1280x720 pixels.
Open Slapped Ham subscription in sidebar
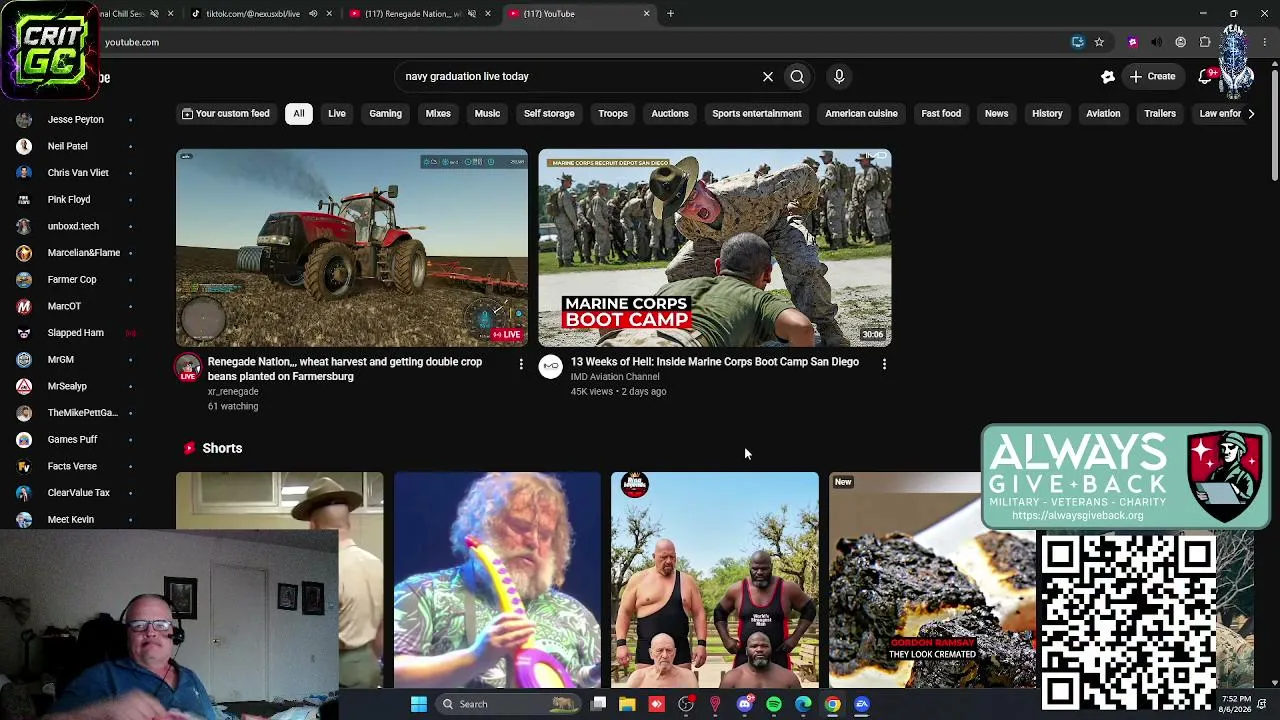click(75, 333)
